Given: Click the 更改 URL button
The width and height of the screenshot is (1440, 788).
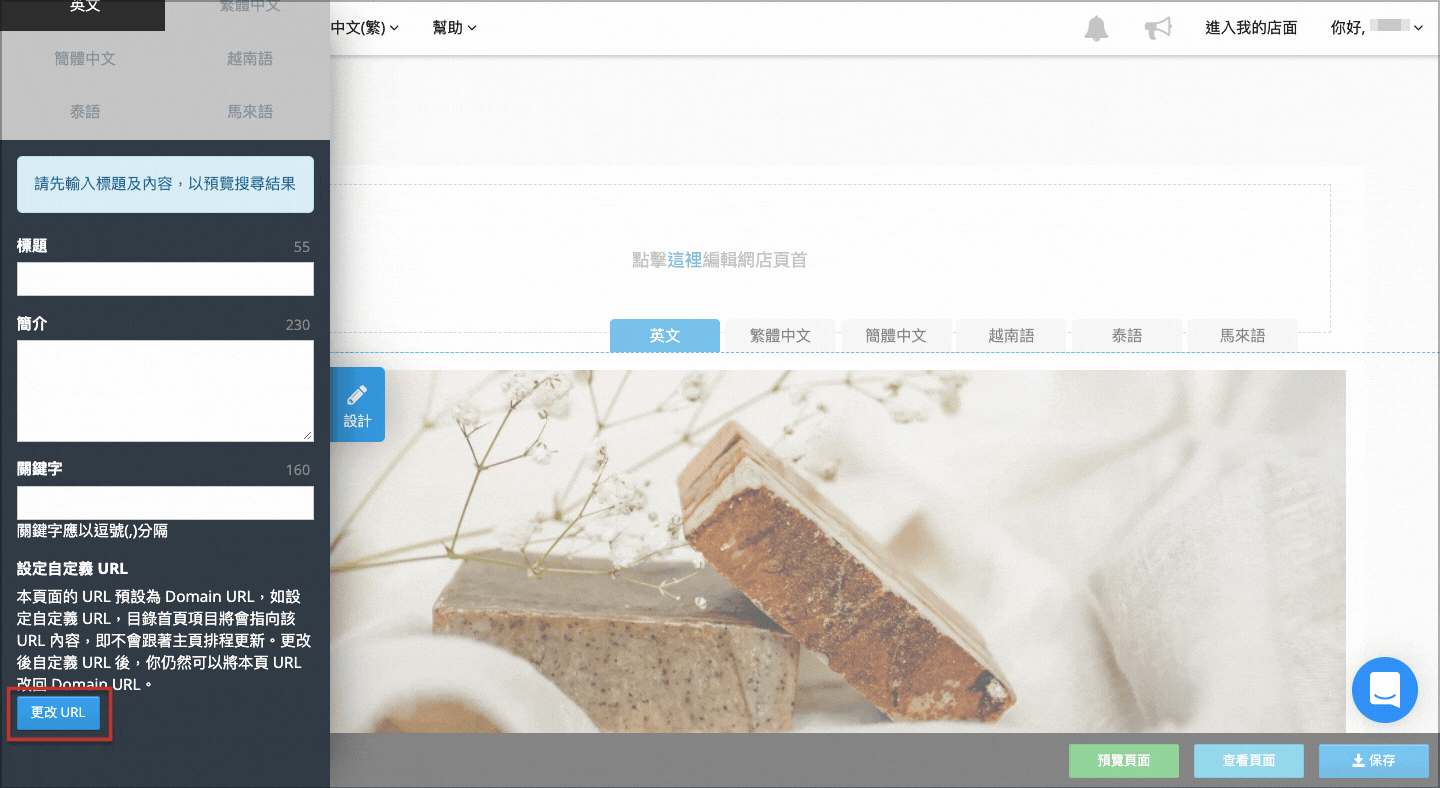Looking at the screenshot, I should (x=57, y=712).
